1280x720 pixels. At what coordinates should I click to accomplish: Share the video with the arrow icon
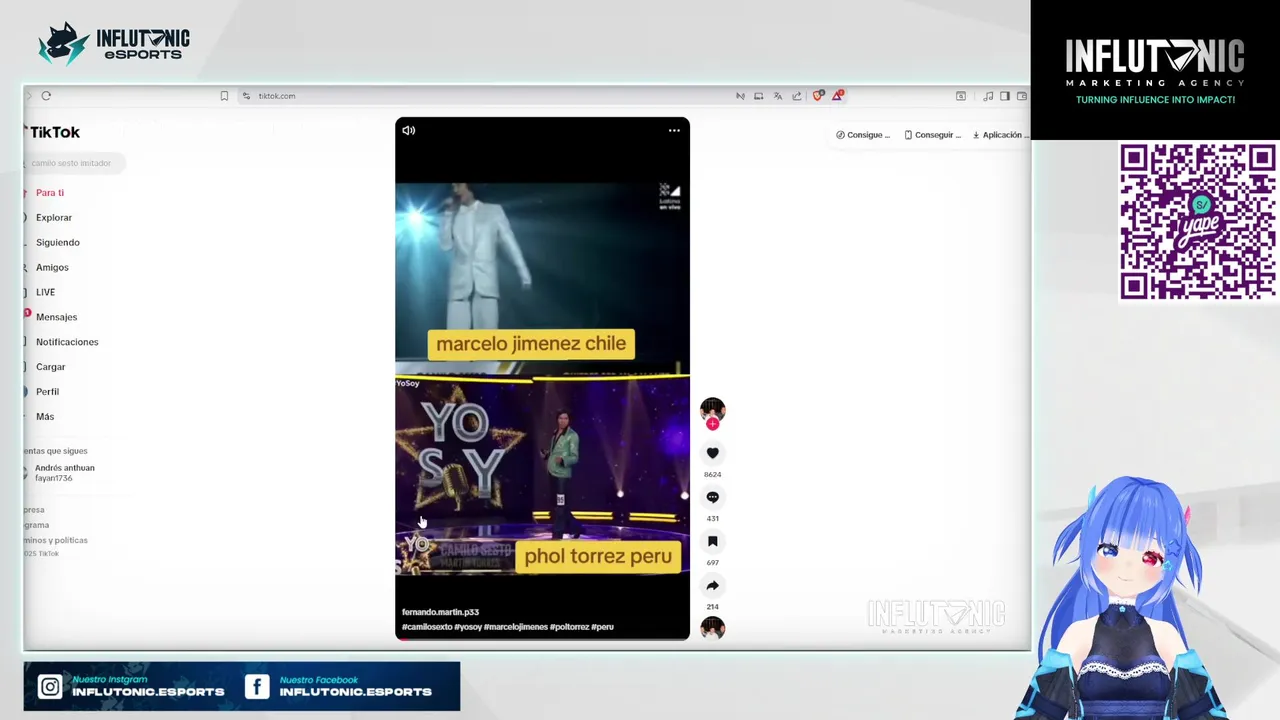pyautogui.click(x=712, y=585)
